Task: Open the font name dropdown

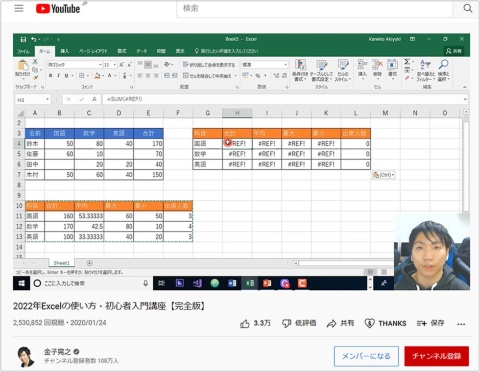Action: click(x=100, y=65)
